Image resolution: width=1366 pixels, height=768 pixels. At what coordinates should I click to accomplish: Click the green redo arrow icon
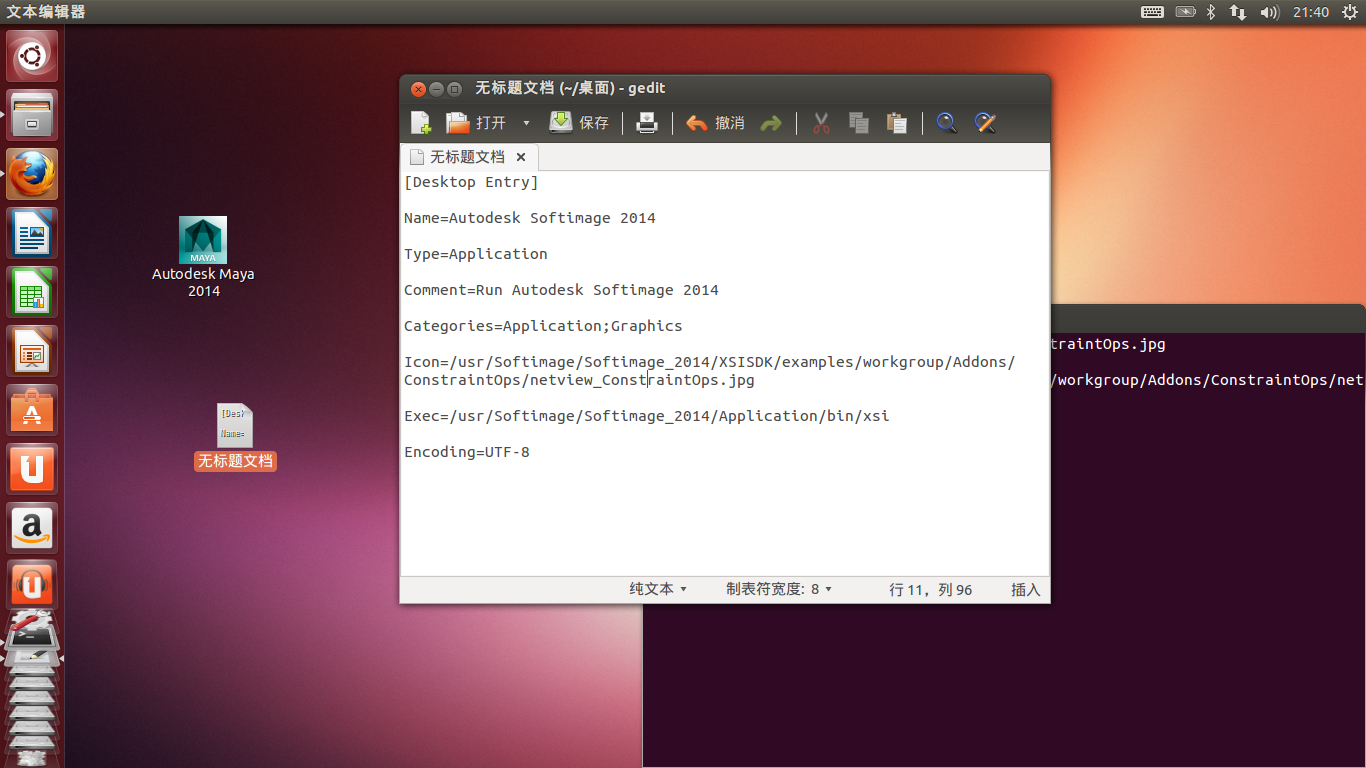pyautogui.click(x=771, y=123)
